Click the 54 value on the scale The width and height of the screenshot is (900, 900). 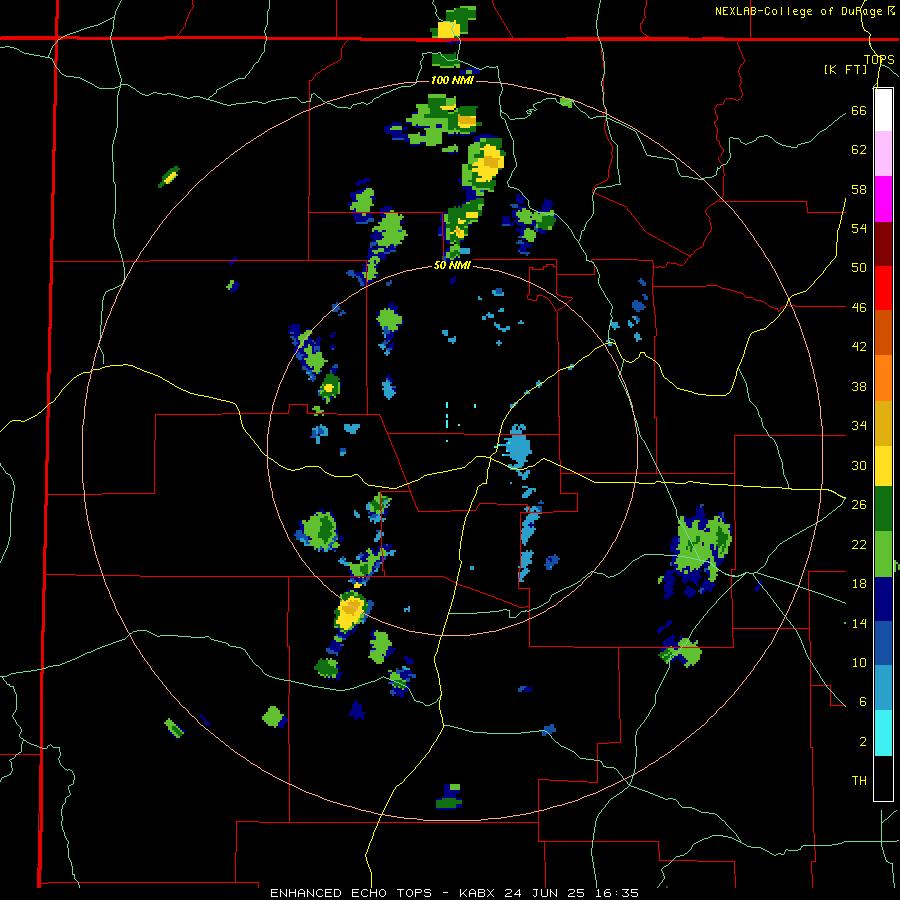(859, 228)
